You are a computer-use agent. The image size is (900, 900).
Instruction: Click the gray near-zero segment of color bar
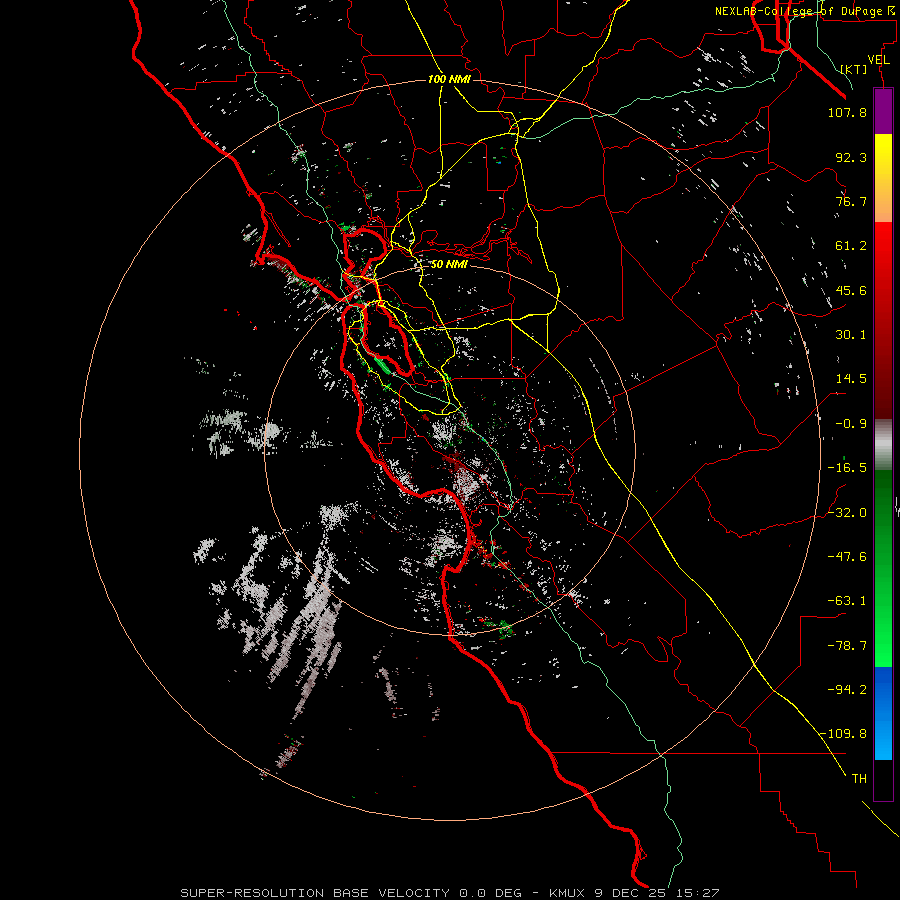(x=883, y=444)
